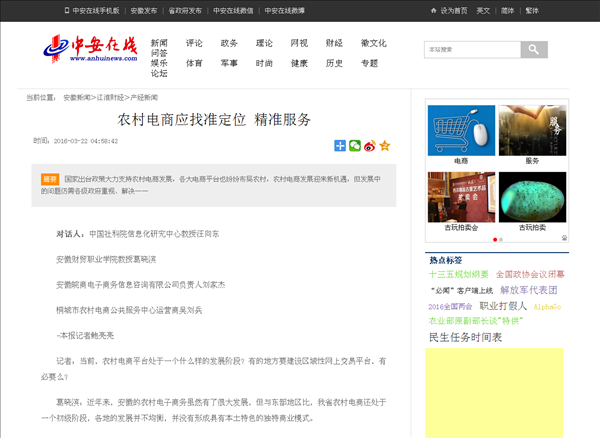Go to the 政务 navigation section
This screenshot has height=438, width=600.
click(x=229, y=43)
